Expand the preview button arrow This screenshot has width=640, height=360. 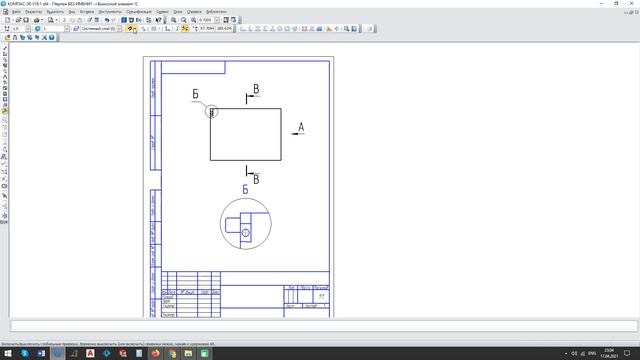coord(56,20)
